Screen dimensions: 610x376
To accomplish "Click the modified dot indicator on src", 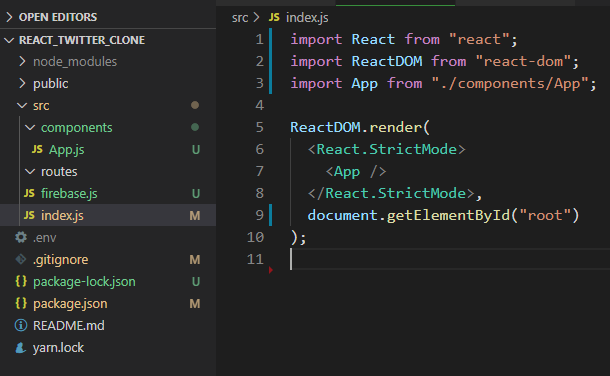I will tap(195, 105).
